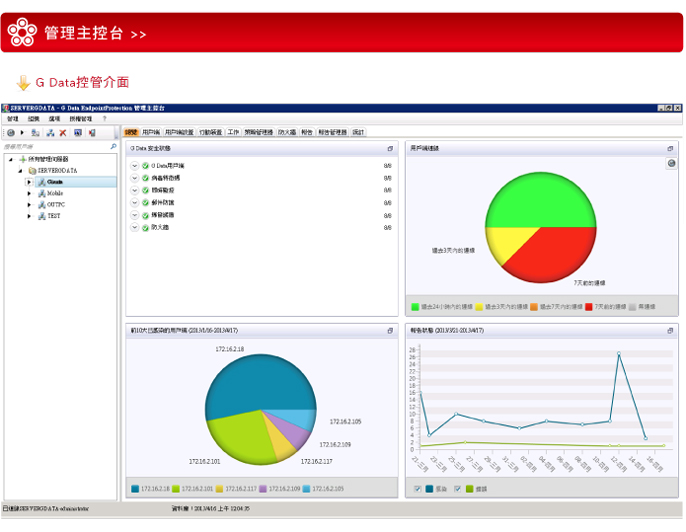Click the computers group icon in the toolbar
This screenshot has height=532, width=686.
(x=35, y=133)
